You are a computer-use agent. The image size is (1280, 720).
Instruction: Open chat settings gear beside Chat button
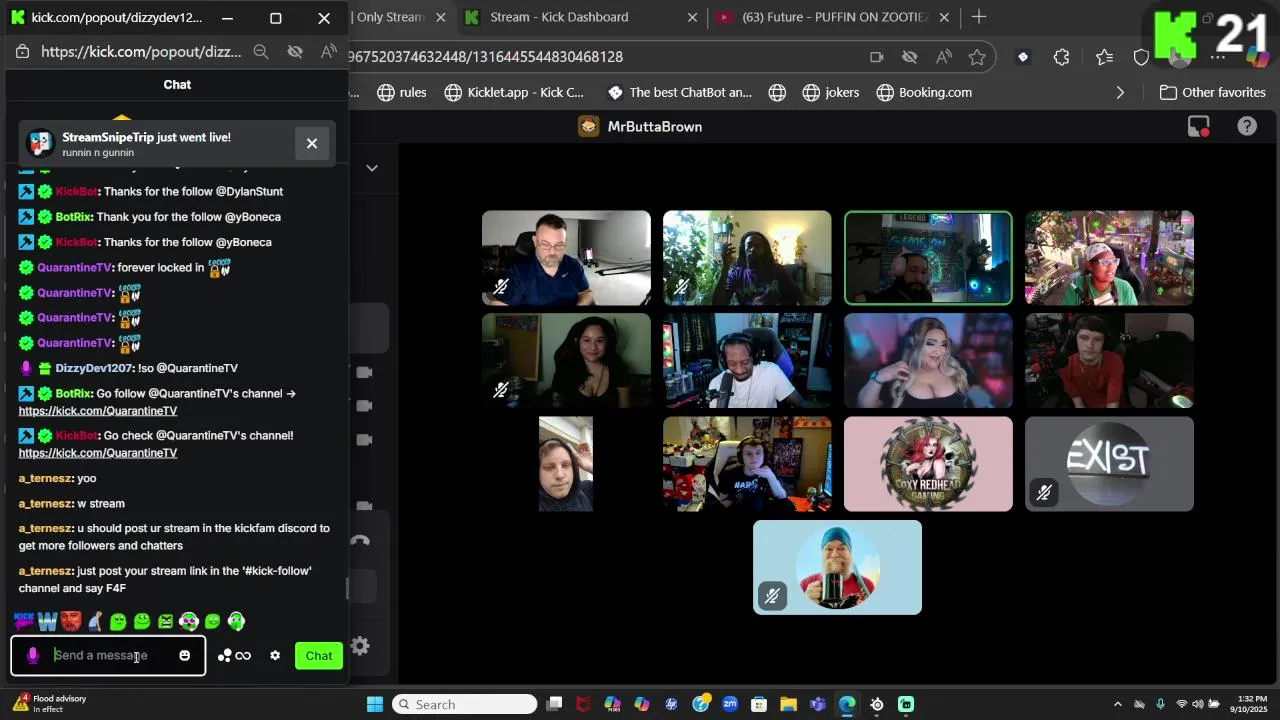(275, 656)
